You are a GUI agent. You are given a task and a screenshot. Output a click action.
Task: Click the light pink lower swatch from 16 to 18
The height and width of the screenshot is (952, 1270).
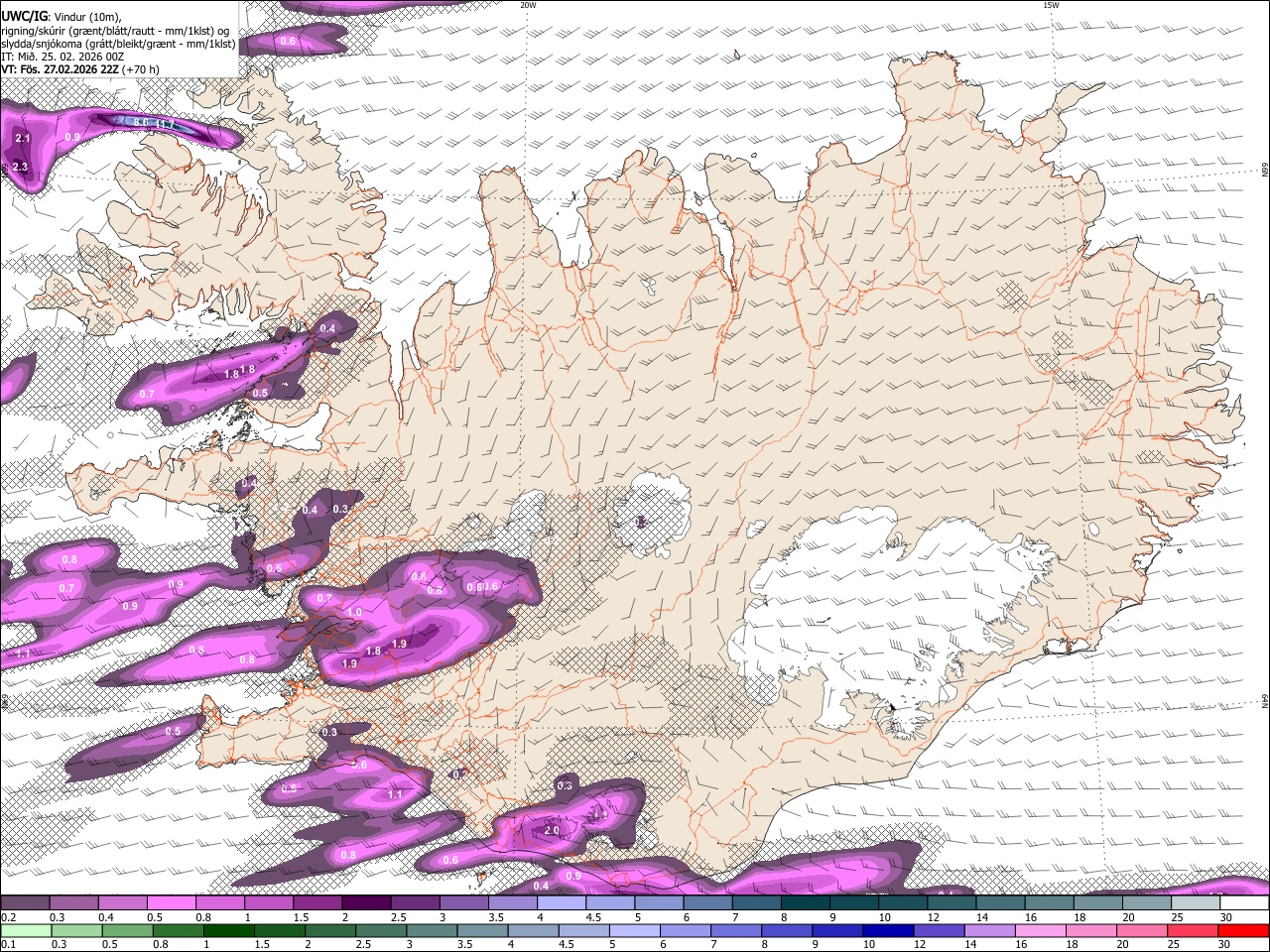coord(1042,930)
